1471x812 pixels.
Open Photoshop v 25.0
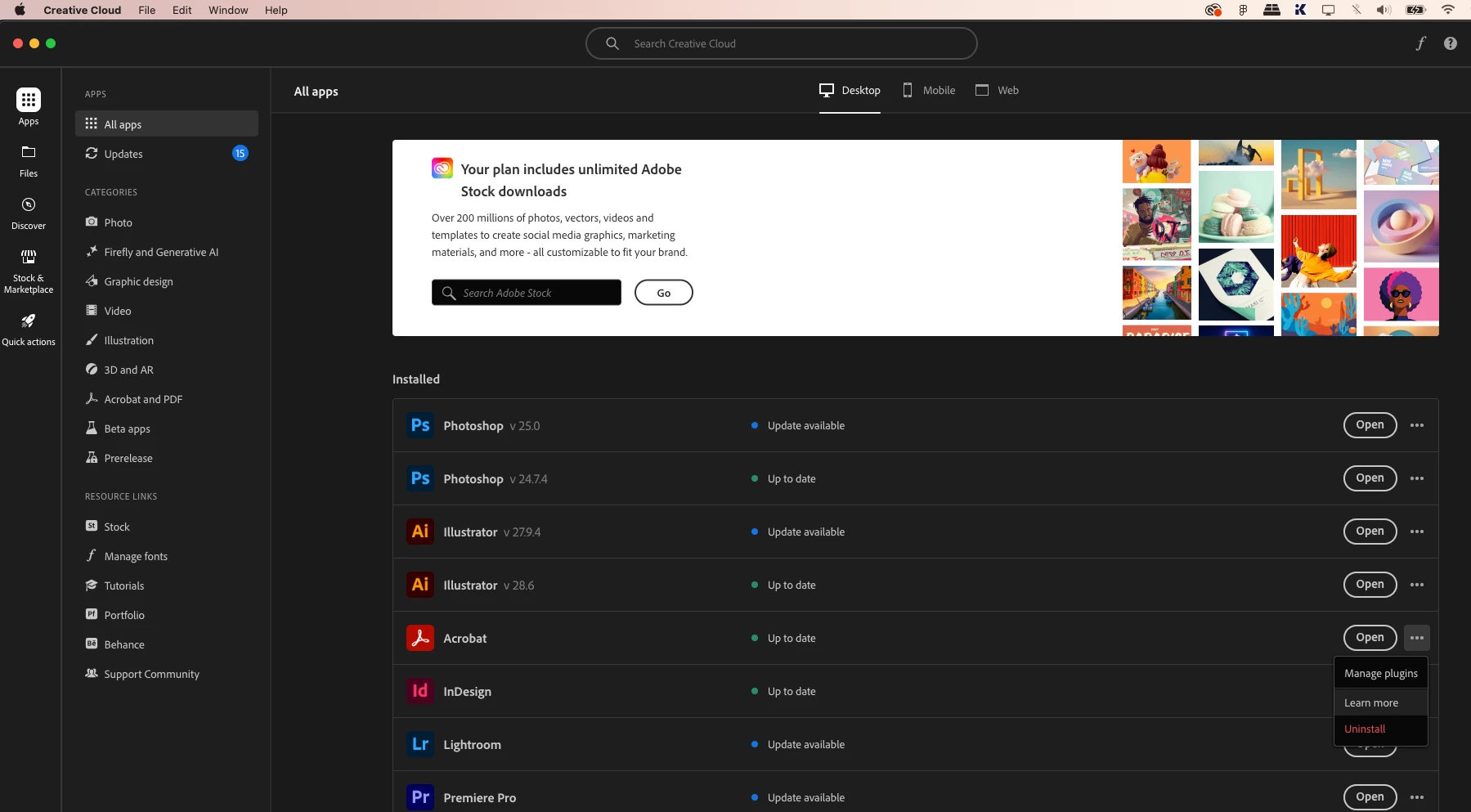[x=1370, y=425]
